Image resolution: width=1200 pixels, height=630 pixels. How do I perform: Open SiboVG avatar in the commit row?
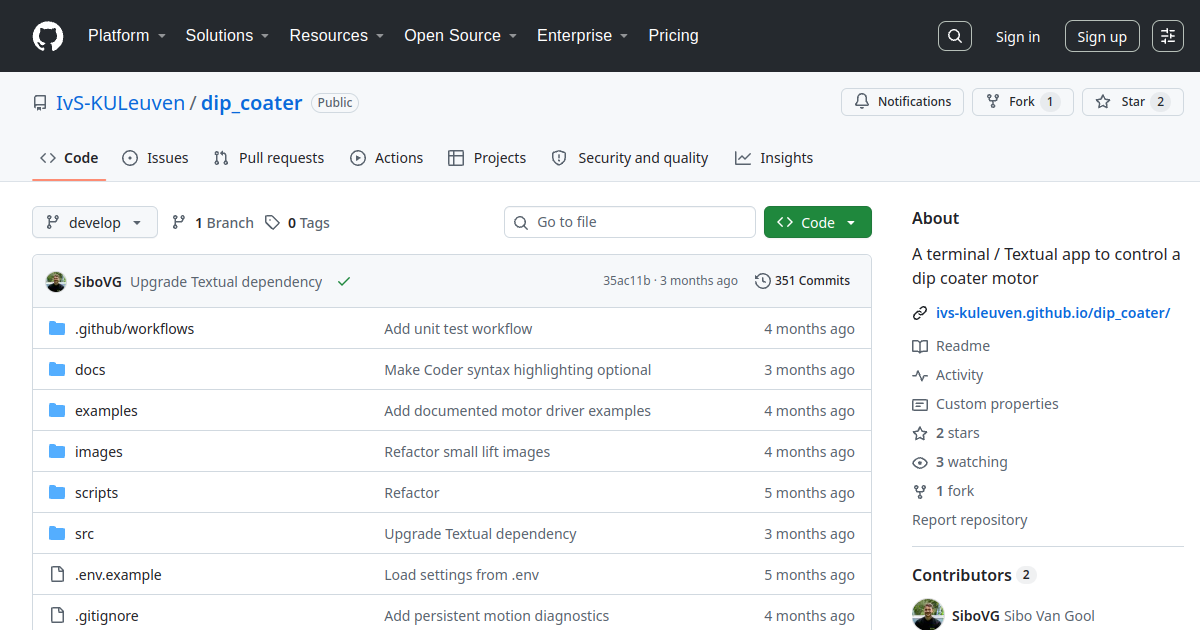56,282
